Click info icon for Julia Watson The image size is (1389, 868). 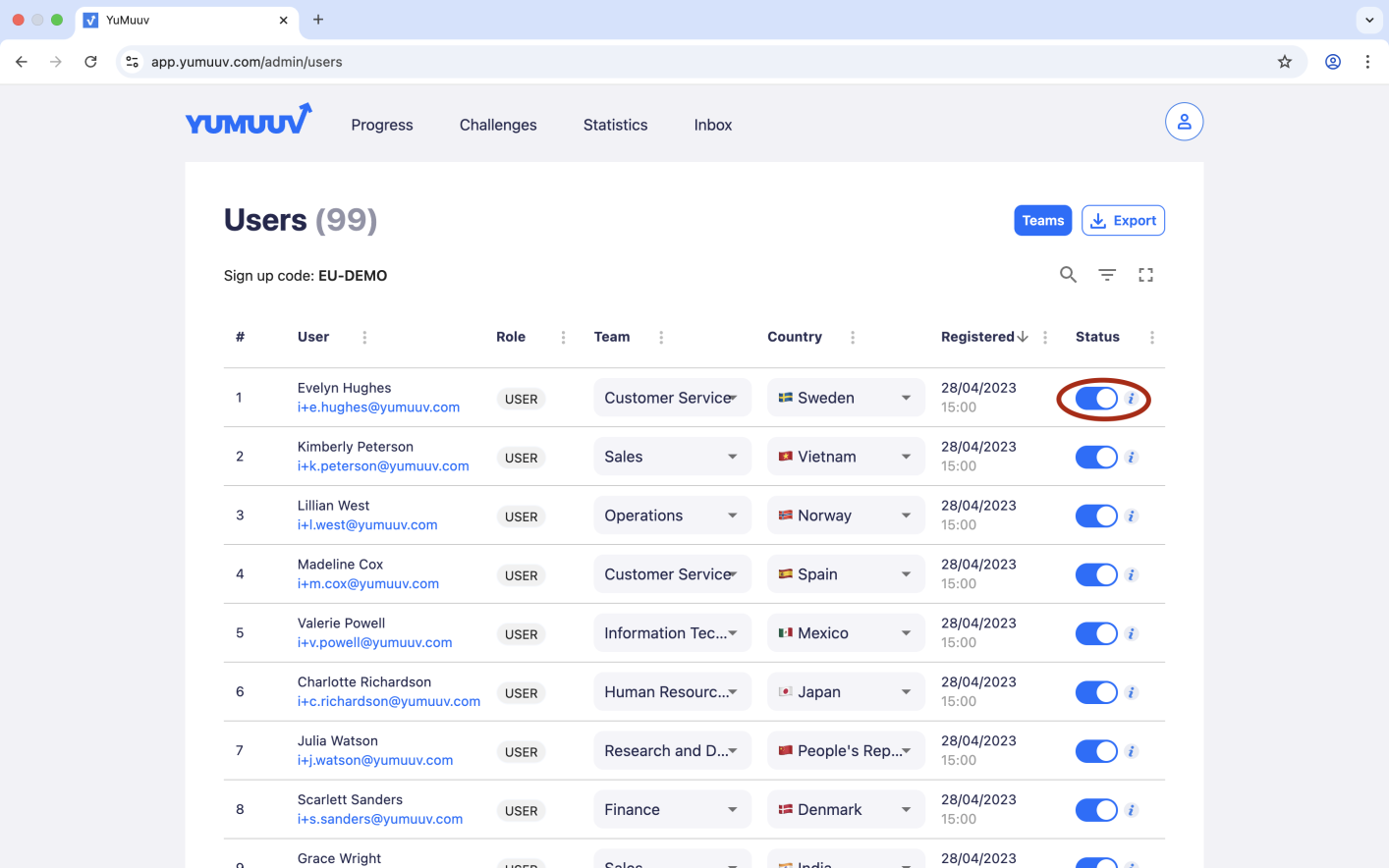(x=1132, y=752)
